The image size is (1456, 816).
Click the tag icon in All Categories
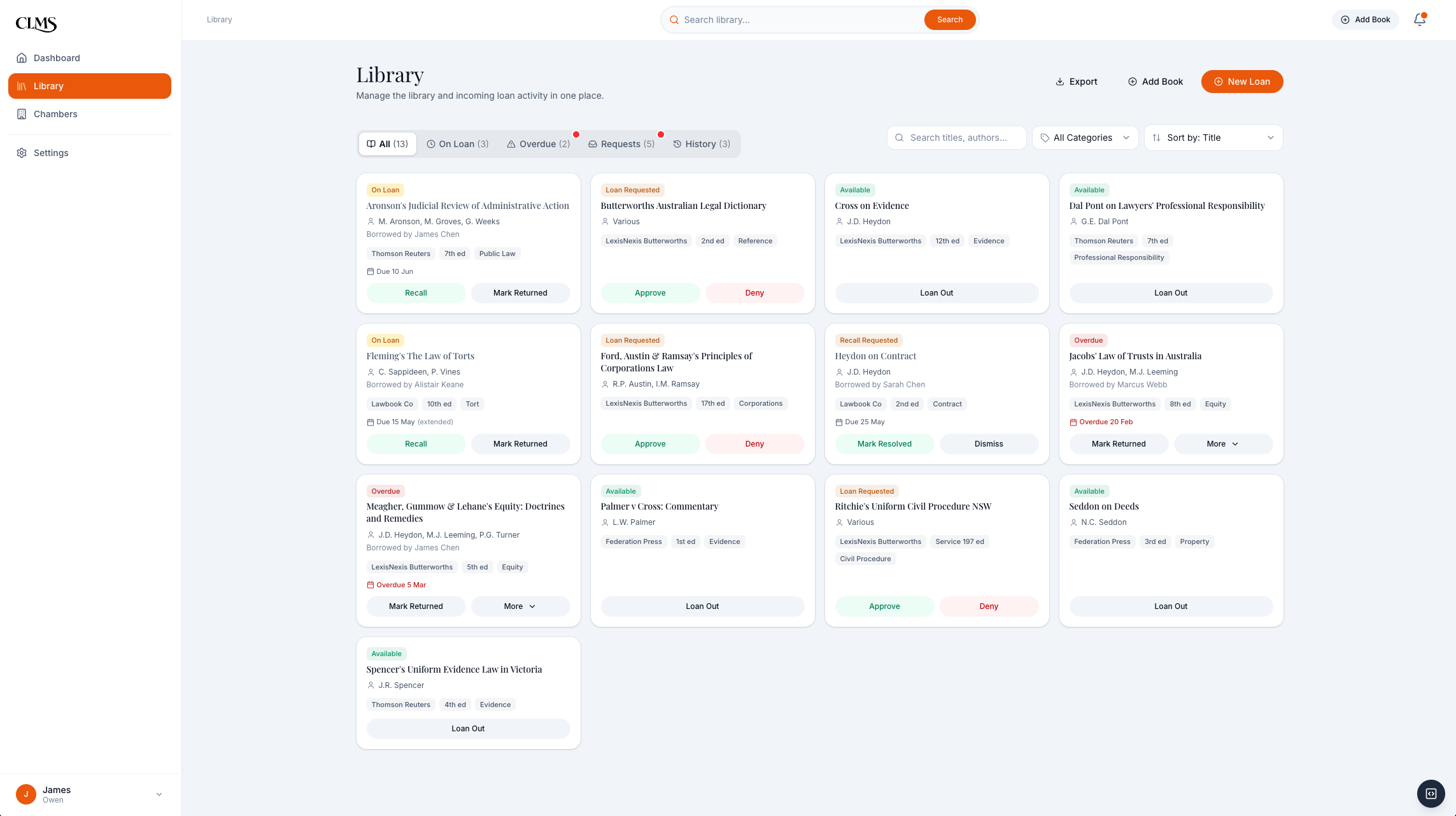[x=1045, y=138]
